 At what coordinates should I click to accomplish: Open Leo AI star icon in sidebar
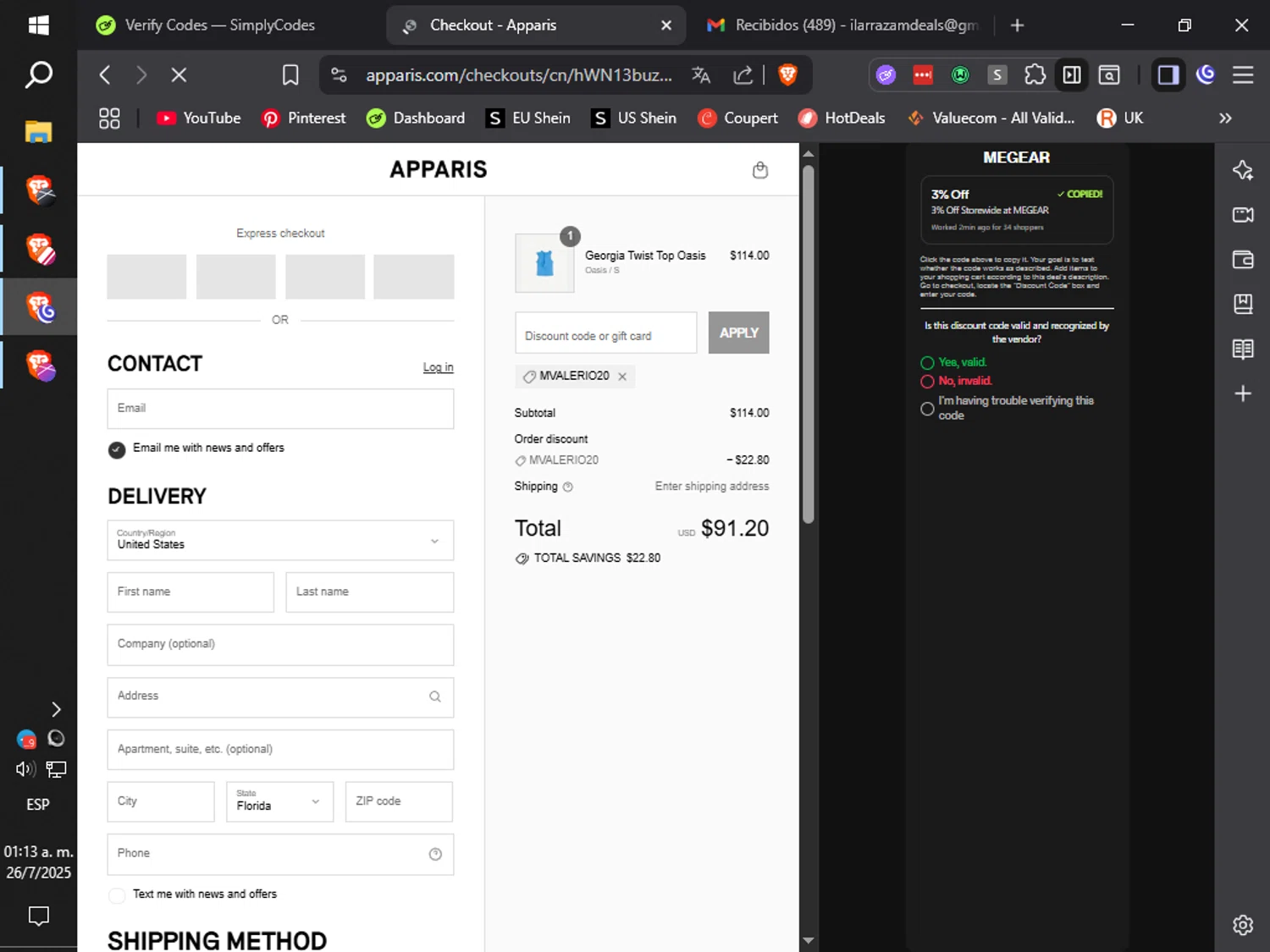point(1243,170)
